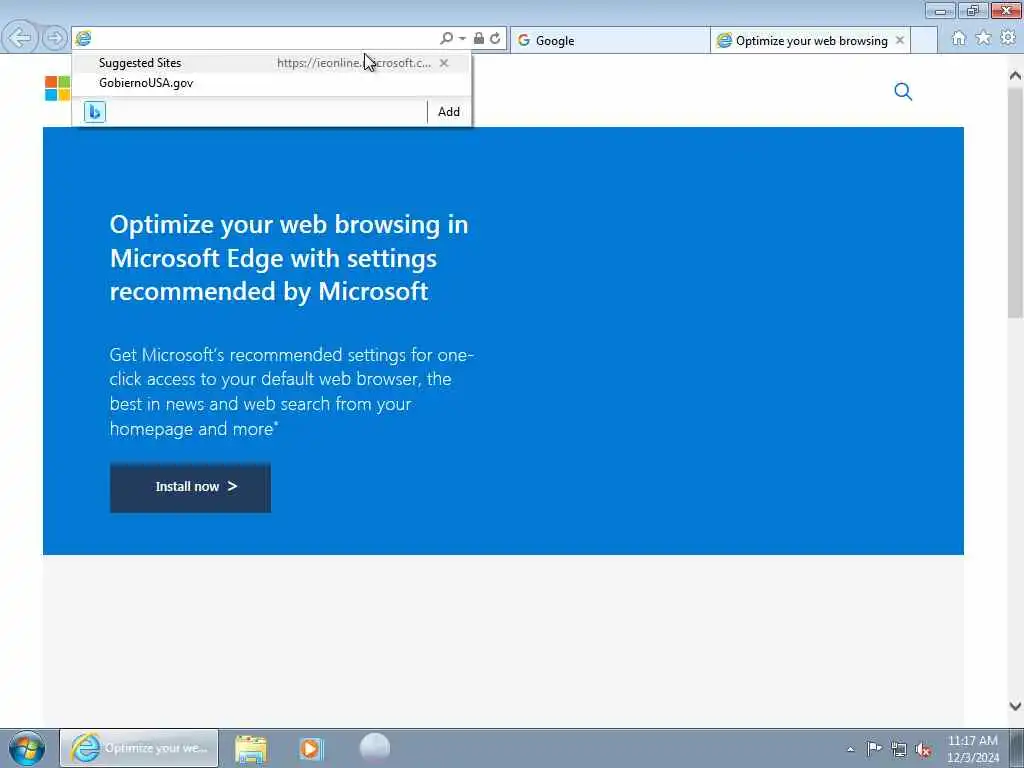Image resolution: width=1024 pixels, height=768 pixels.
Task: Go back using the browser Back arrow
Action: tap(20, 37)
